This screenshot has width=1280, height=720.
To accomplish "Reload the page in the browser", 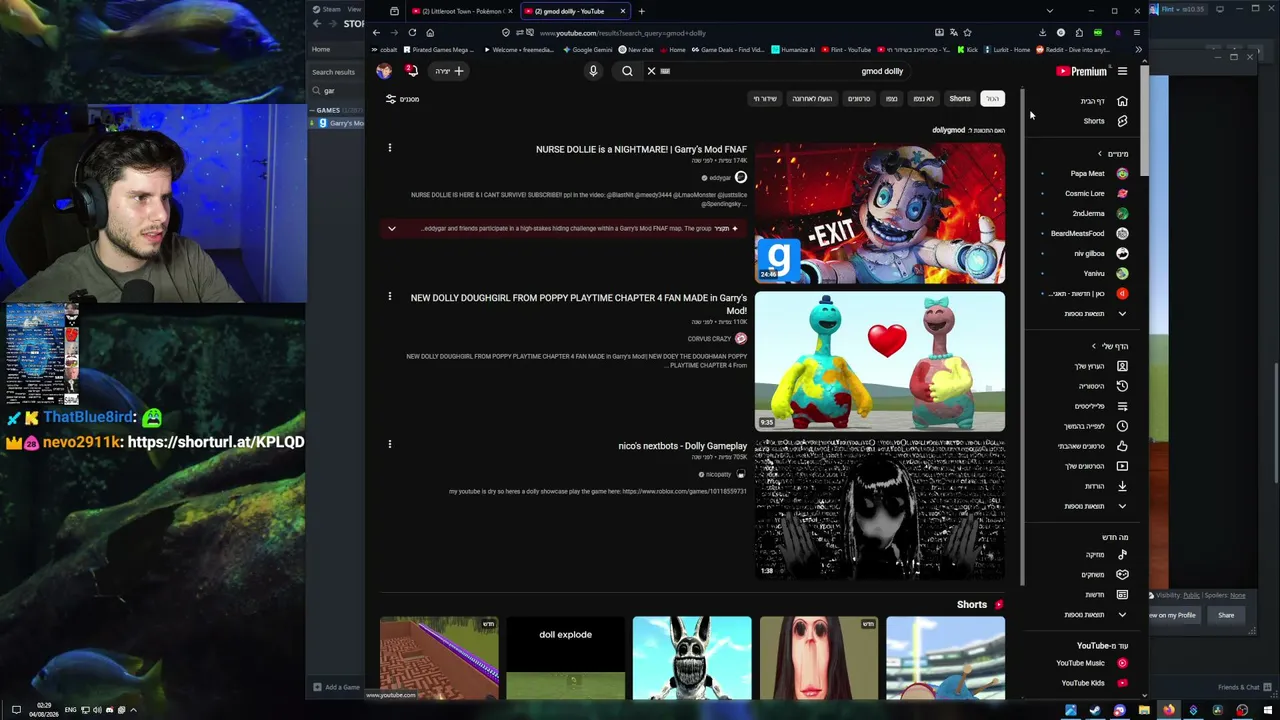I will [x=412, y=32].
